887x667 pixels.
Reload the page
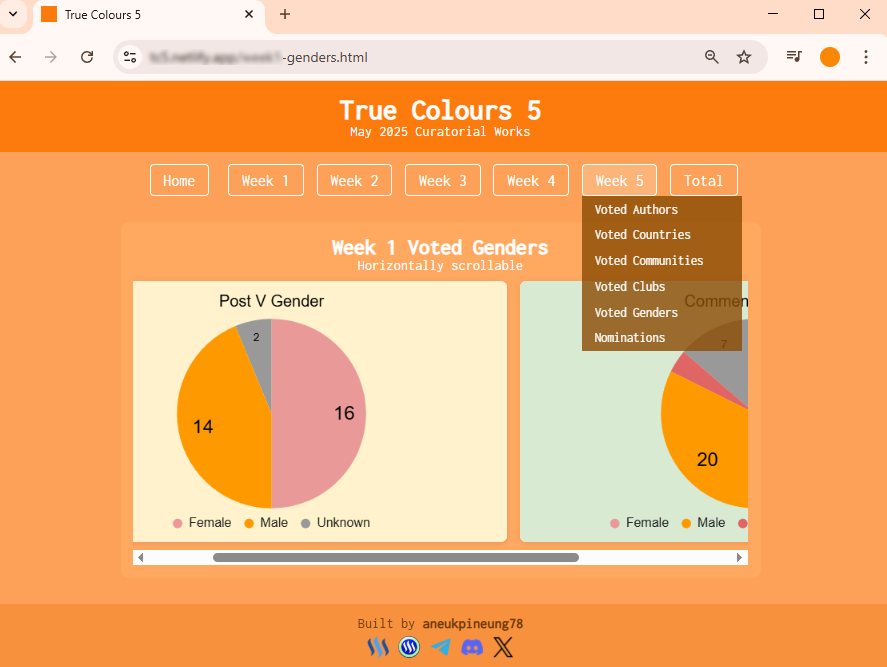point(87,57)
